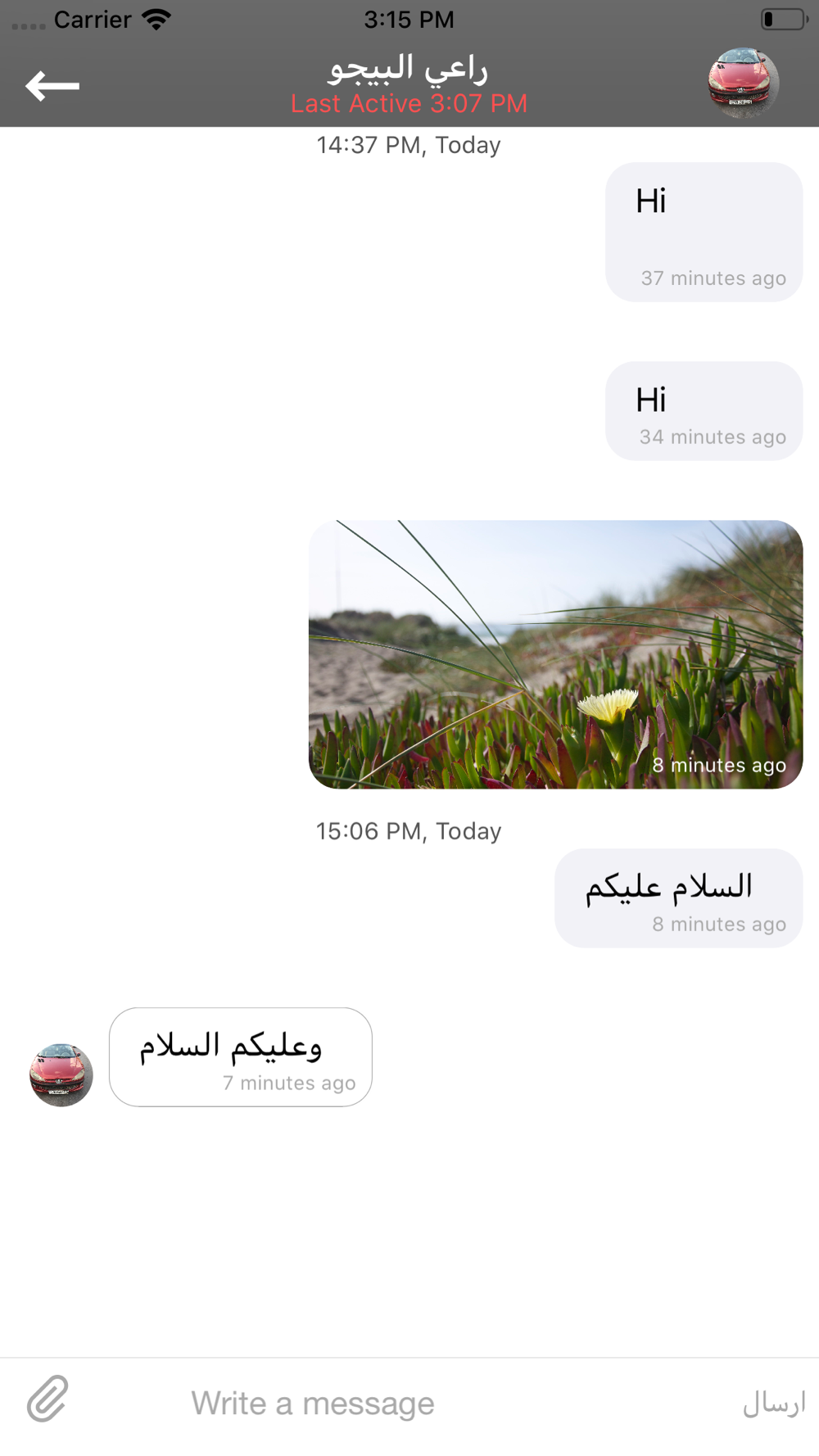
Task: Select the first Hi message bubble
Action: 704,232
